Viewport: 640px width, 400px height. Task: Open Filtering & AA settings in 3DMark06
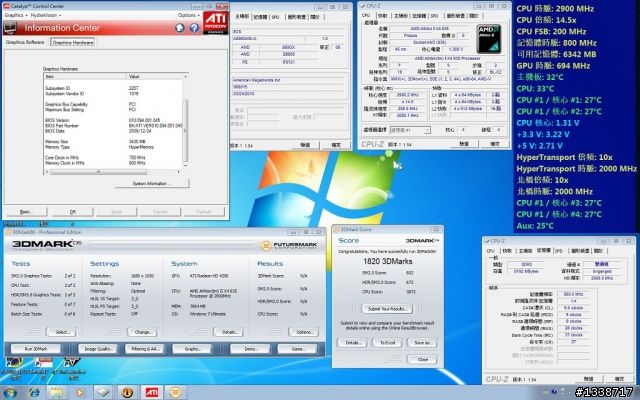145,349
